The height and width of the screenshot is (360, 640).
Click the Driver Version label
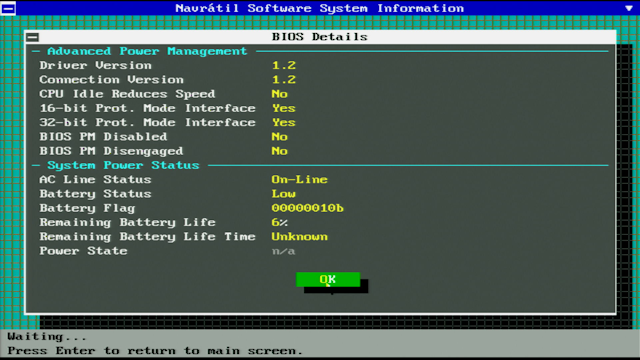tap(96, 66)
